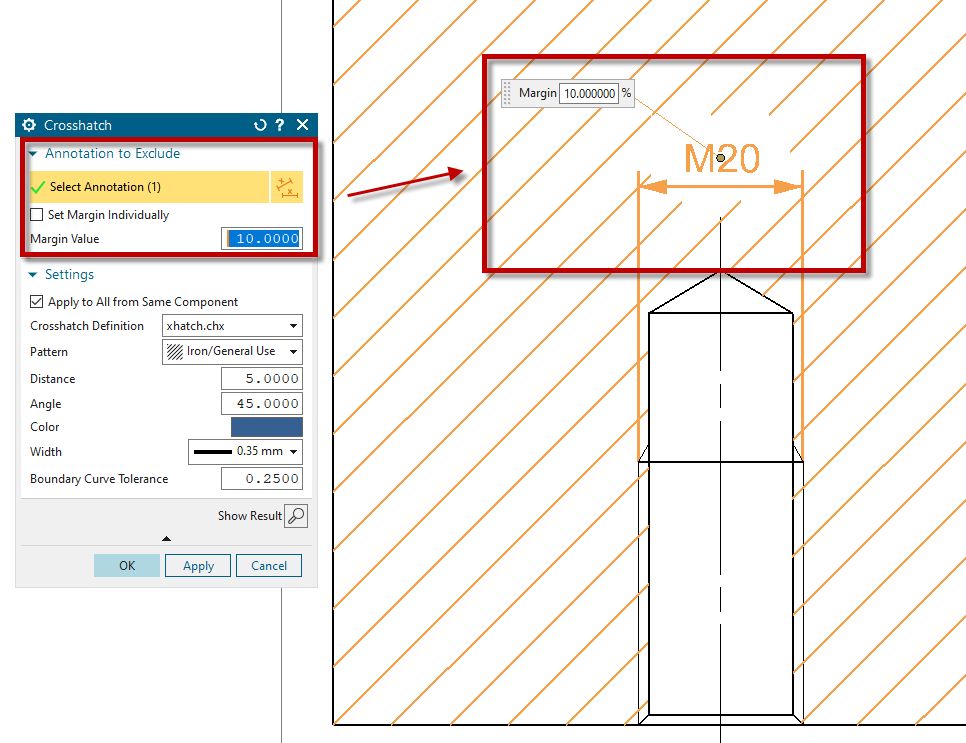Image resolution: width=966 pixels, height=743 pixels.
Task: Uncheck Apply to All from Same Component
Action: (37, 302)
